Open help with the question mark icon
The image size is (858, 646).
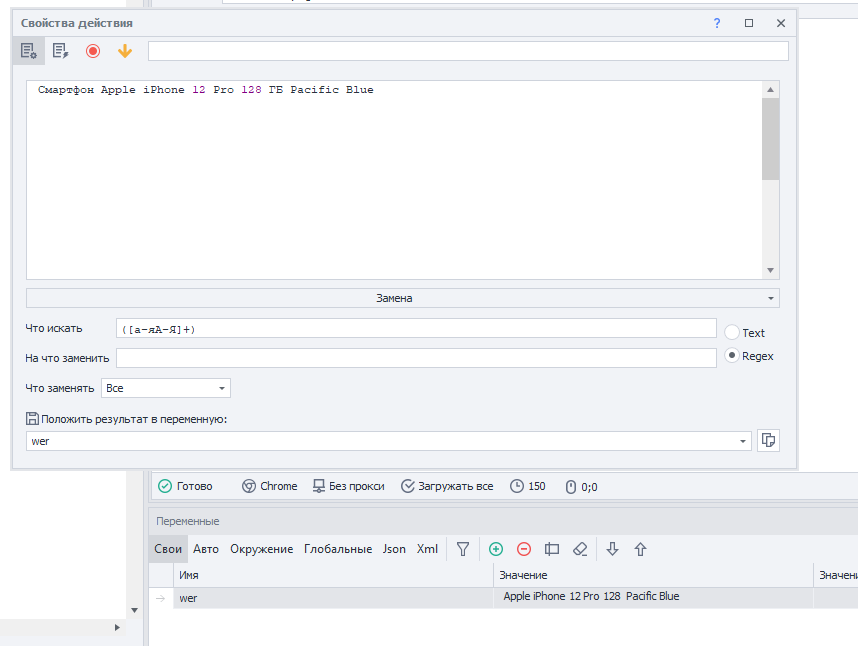pyautogui.click(x=717, y=23)
